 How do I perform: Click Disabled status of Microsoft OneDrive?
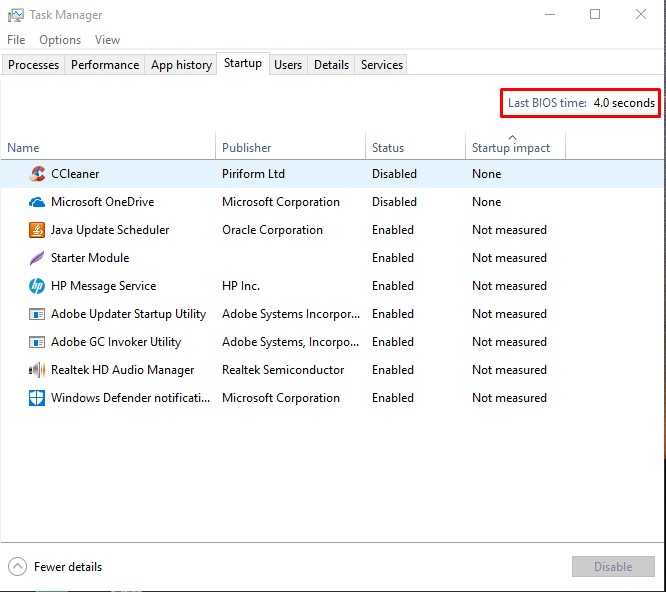[394, 202]
